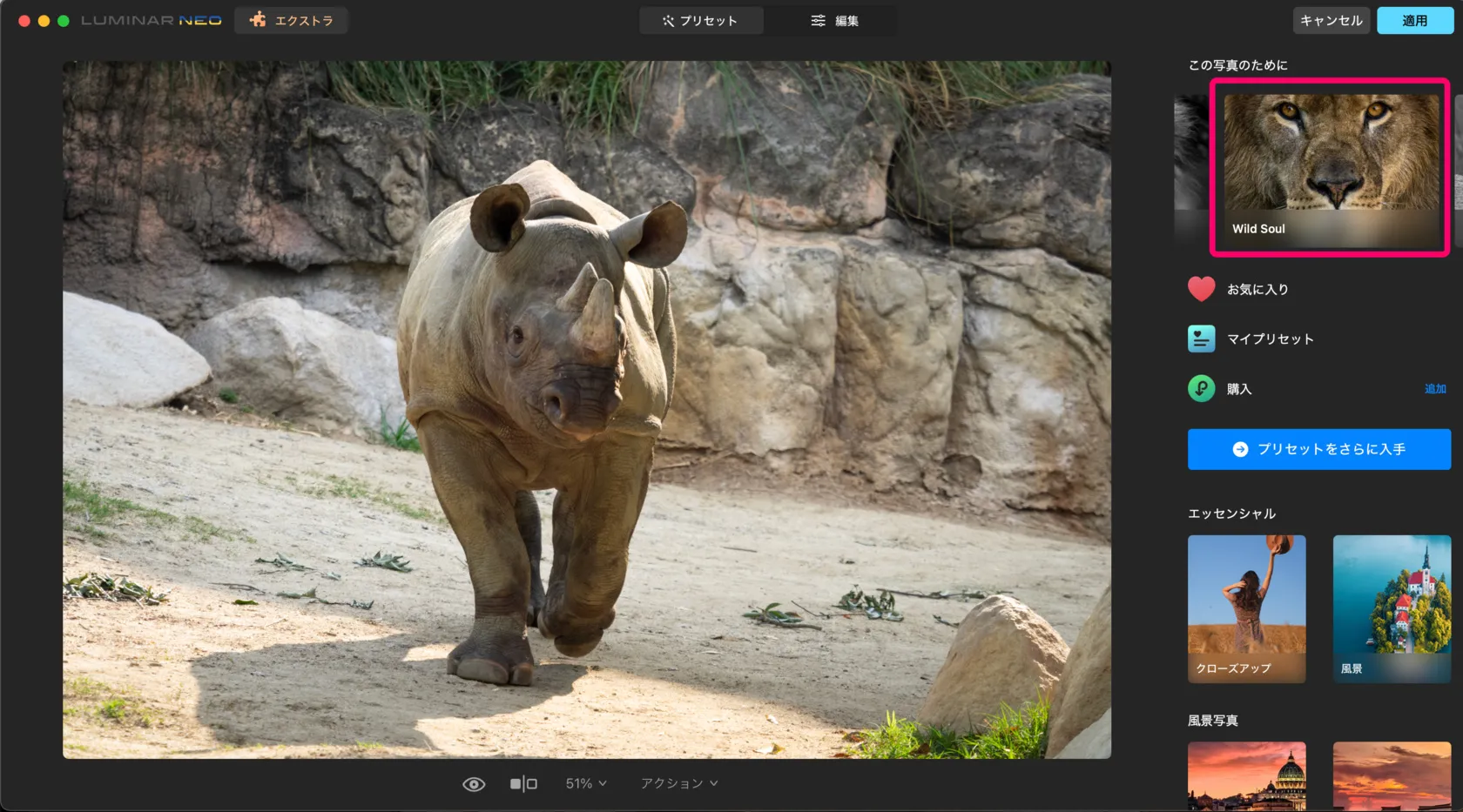Click the green 購入 purchased icon

(1201, 388)
